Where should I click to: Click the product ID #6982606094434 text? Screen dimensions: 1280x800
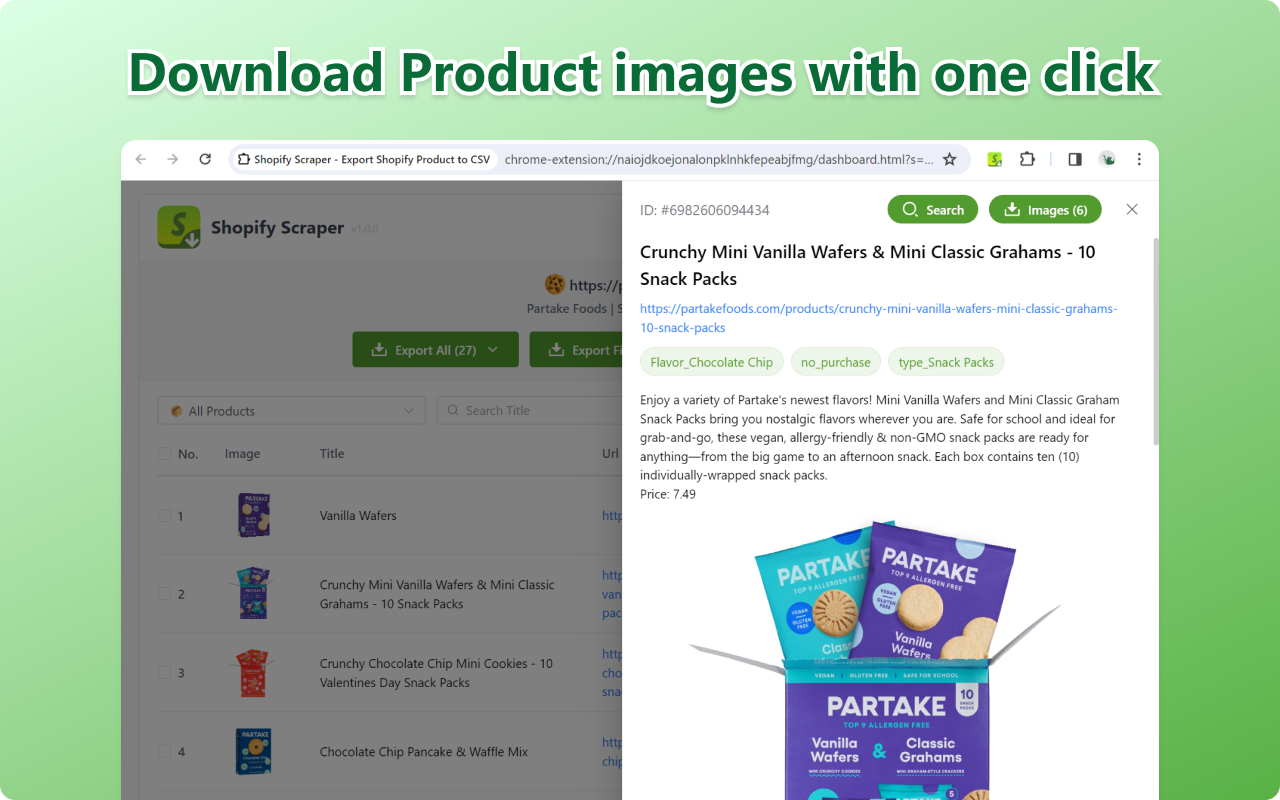coord(705,210)
